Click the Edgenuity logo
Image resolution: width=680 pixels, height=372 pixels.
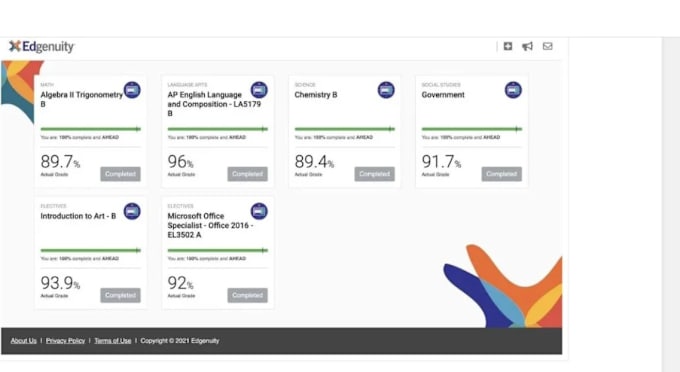pos(42,46)
